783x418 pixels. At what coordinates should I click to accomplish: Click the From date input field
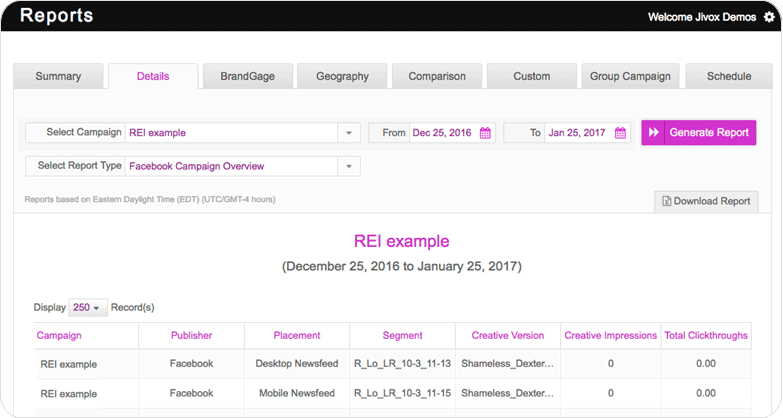[x=443, y=133]
